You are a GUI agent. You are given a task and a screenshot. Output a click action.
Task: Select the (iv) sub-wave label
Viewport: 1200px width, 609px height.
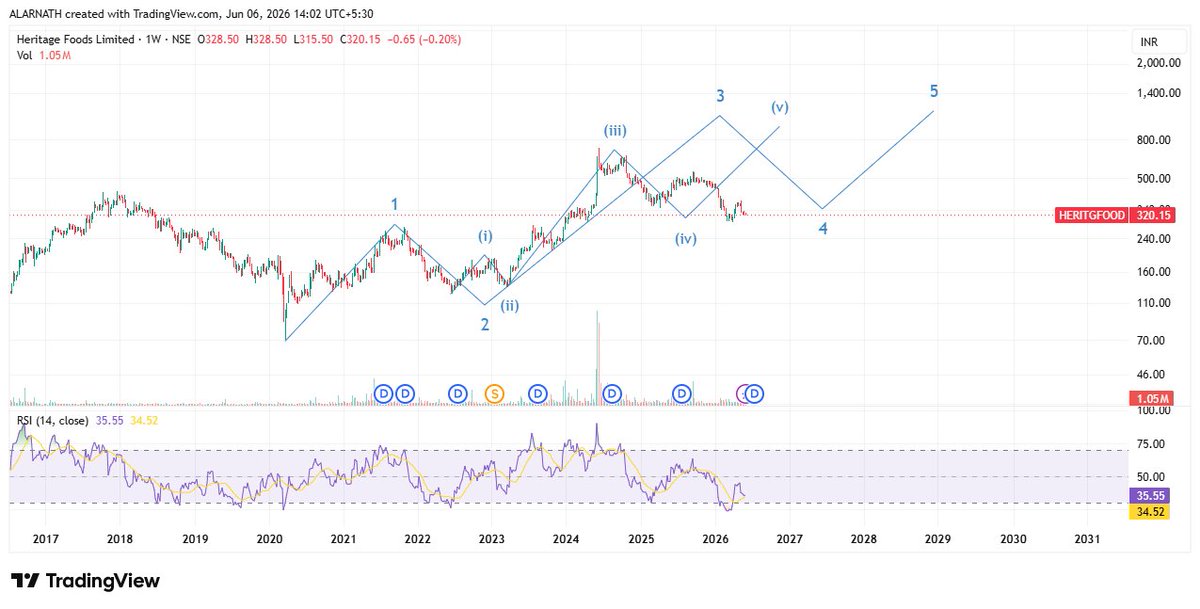685,239
